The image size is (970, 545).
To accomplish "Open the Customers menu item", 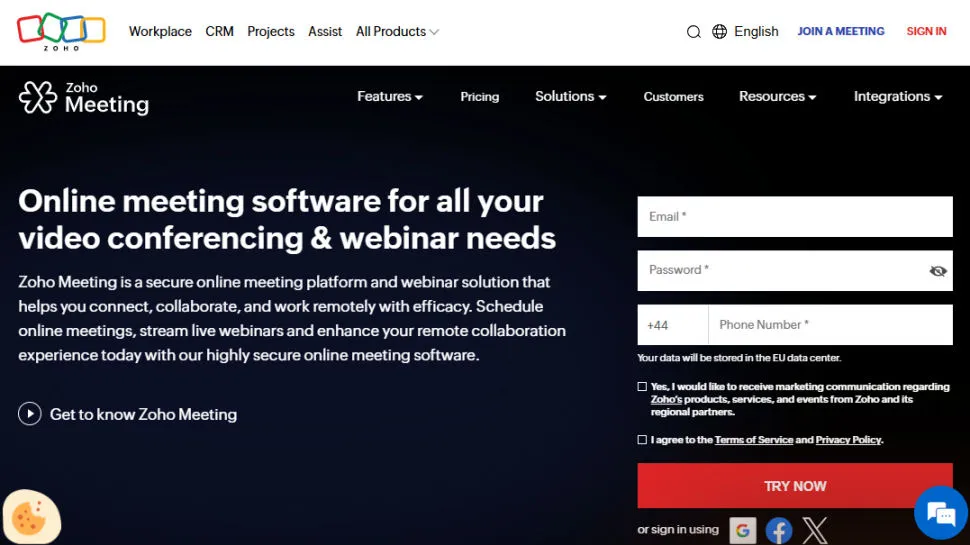I will (673, 97).
